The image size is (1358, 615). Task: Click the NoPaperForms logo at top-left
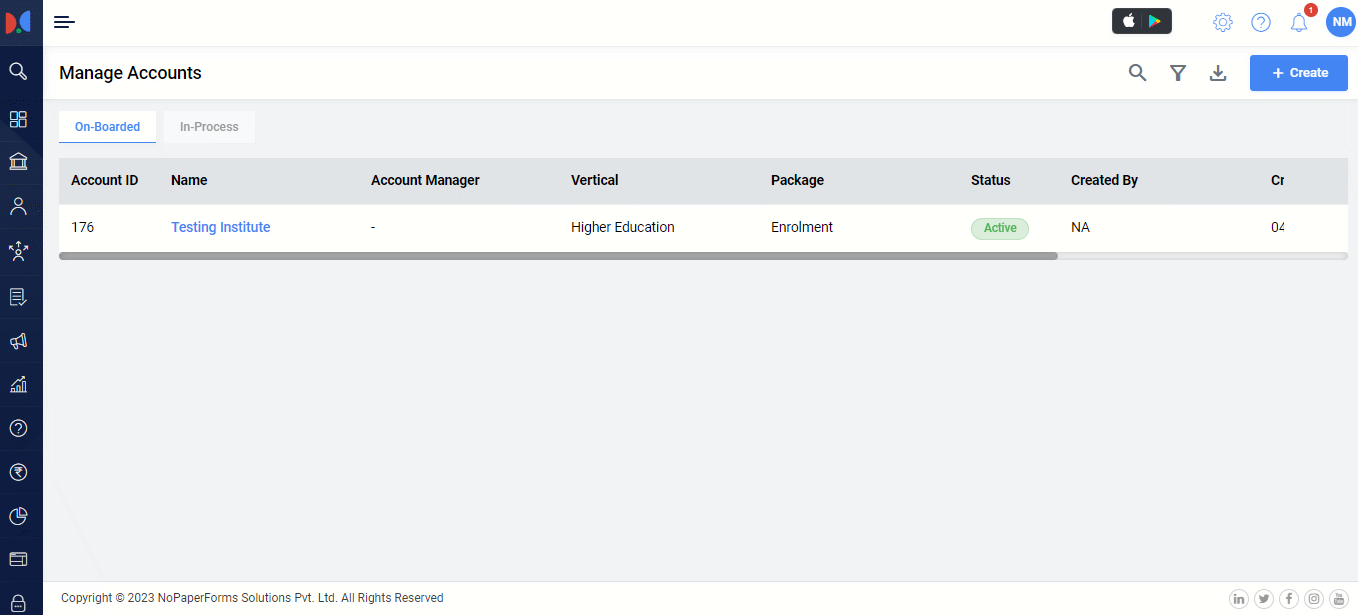(18, 21)
